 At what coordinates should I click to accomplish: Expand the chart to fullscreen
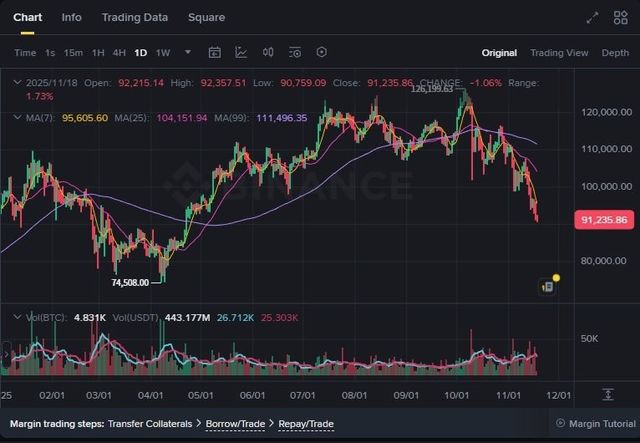[x=592, y=17]
